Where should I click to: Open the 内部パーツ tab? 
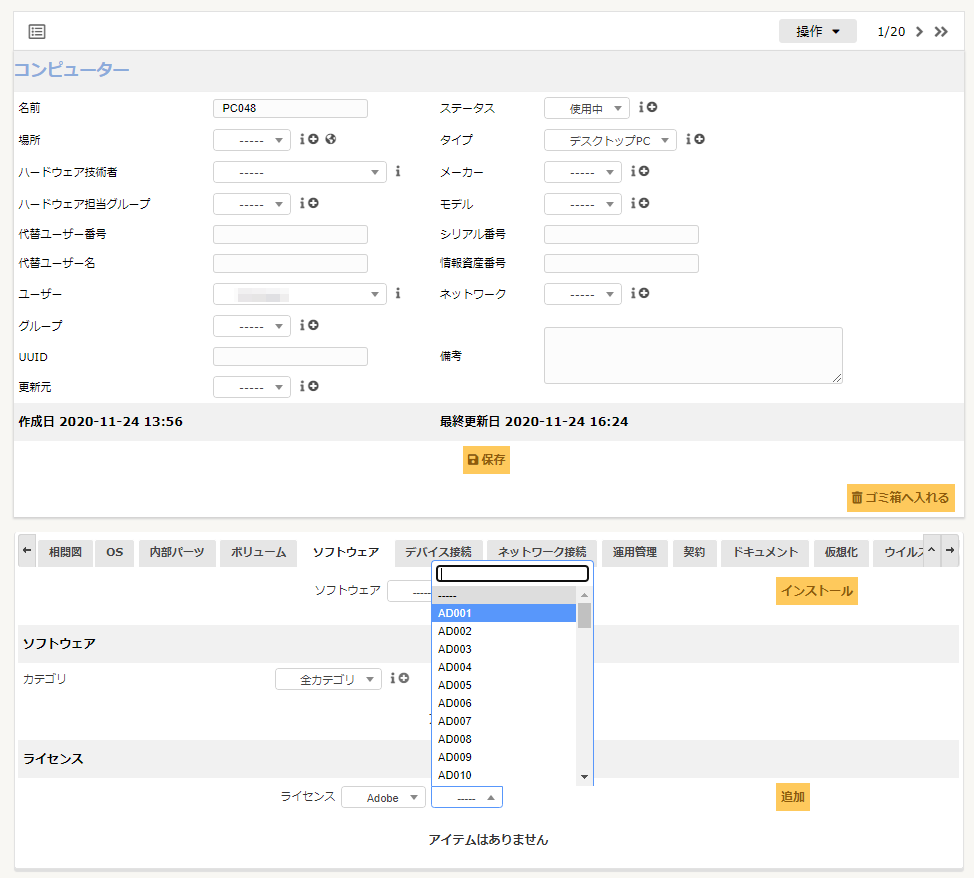coord(177,552)
